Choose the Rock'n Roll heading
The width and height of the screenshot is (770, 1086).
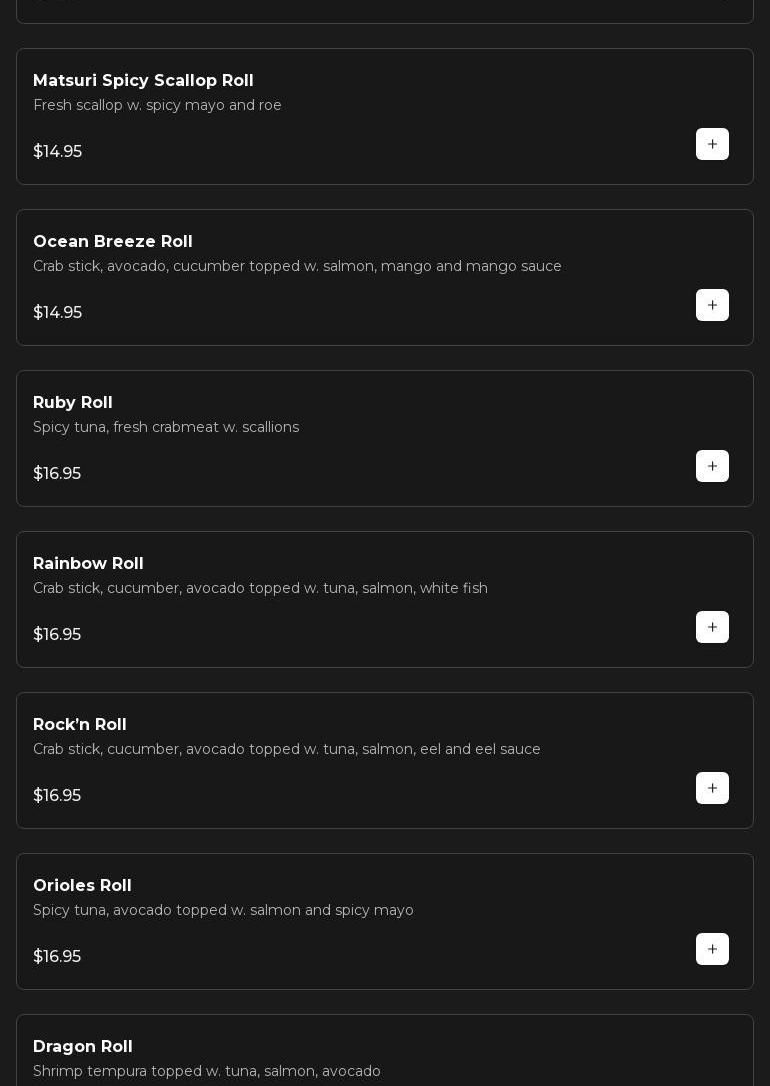point(80,724)
